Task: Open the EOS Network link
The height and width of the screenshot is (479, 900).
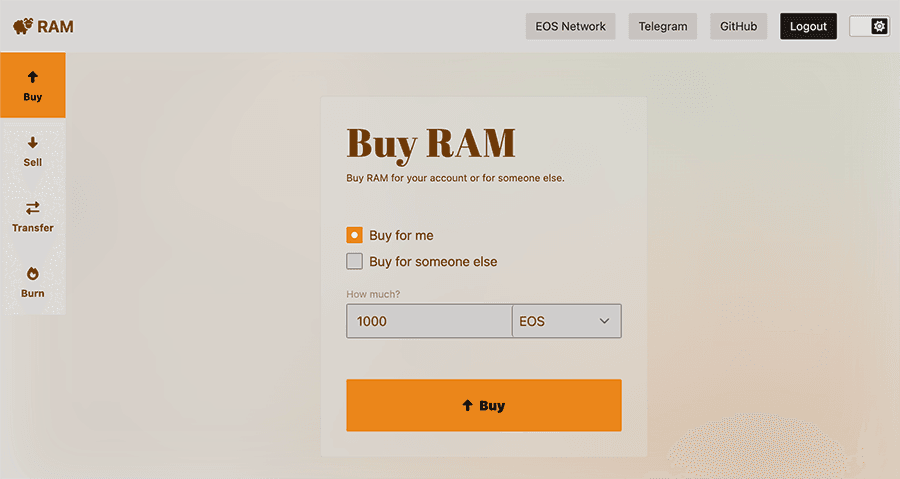Action: (x=571, y=26)
